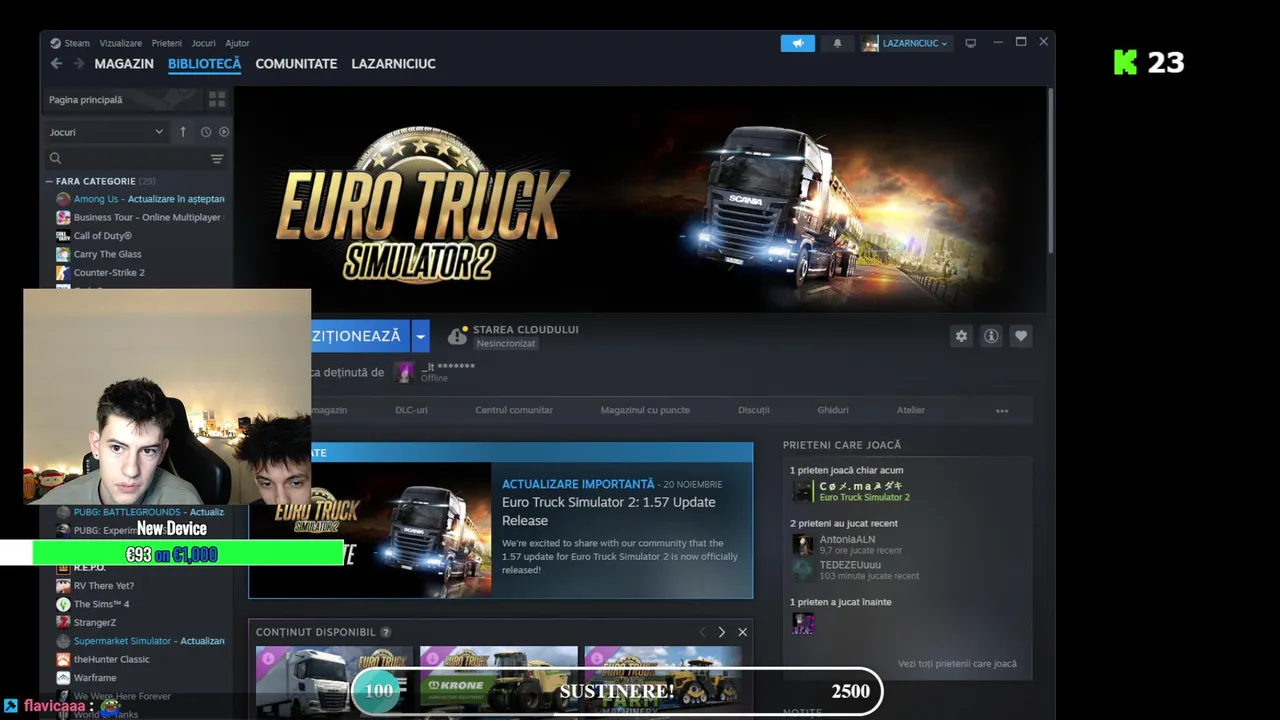
Task: Close the Conținut disponibil section
Action: coord(742,632)
